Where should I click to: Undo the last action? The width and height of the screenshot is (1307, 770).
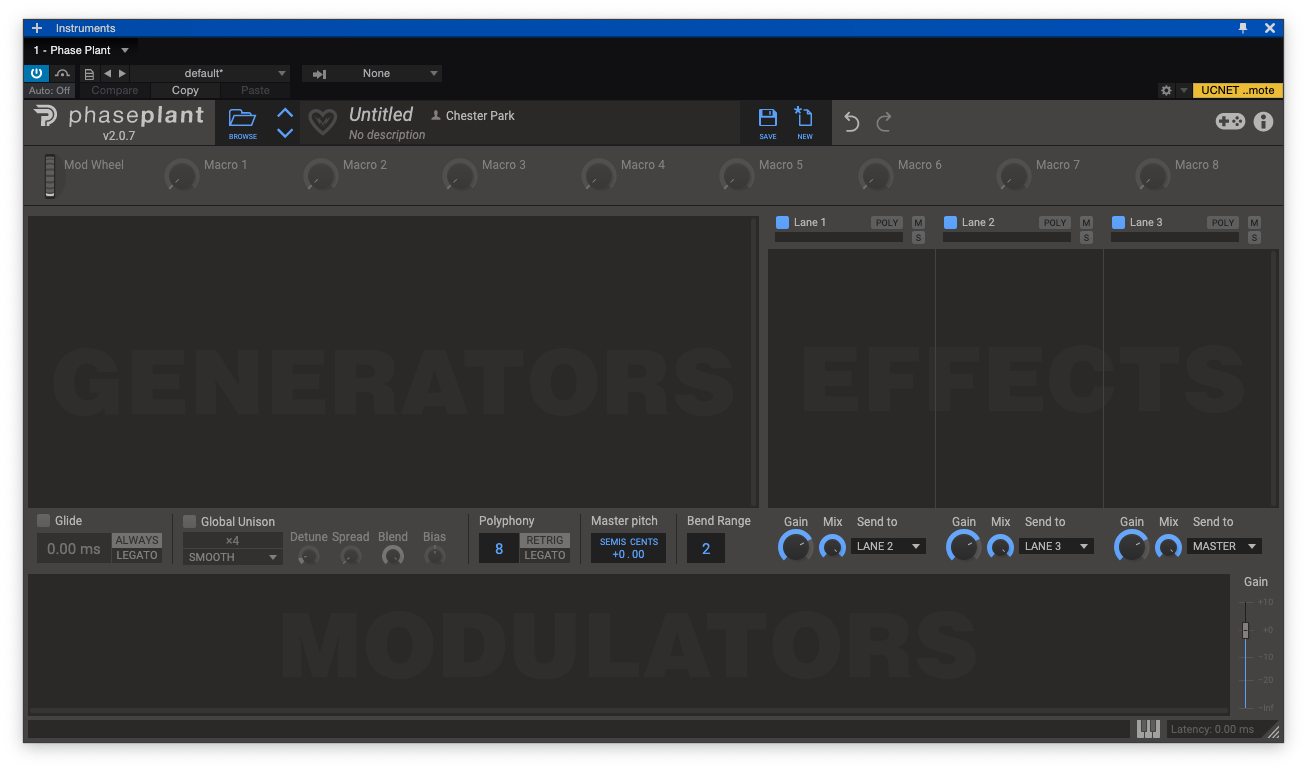pos(851,122)
